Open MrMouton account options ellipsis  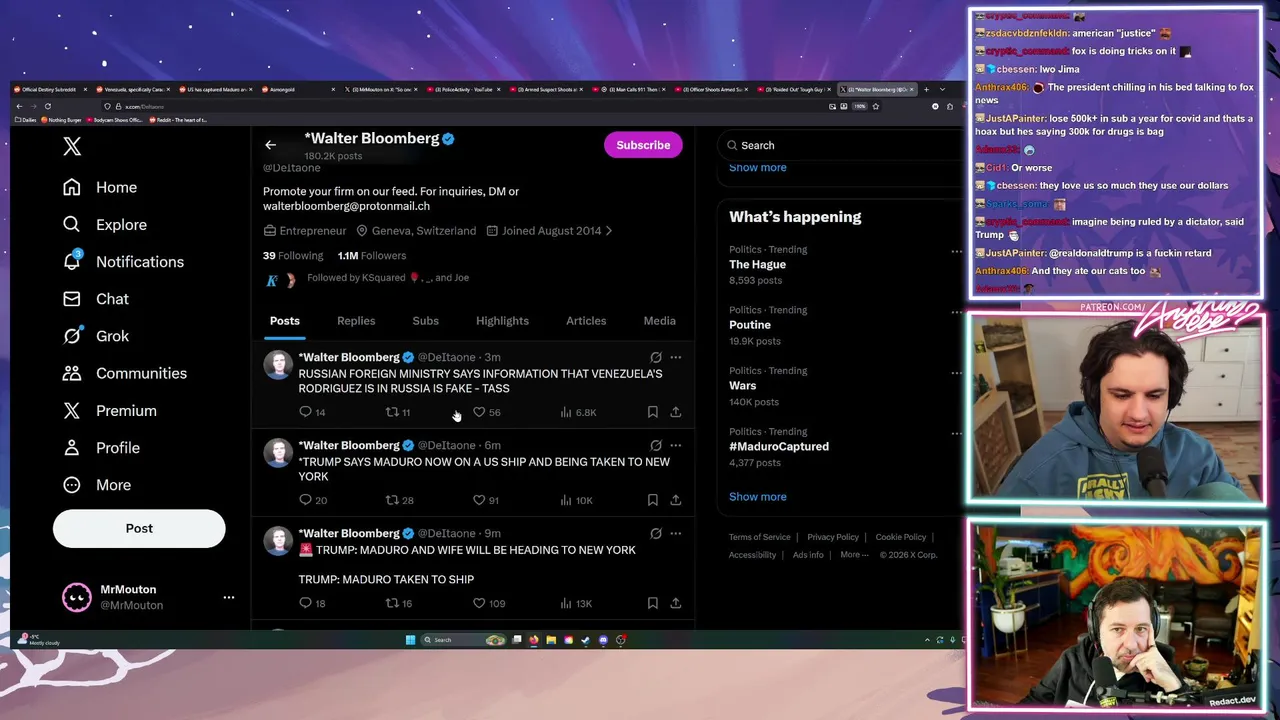229,597
